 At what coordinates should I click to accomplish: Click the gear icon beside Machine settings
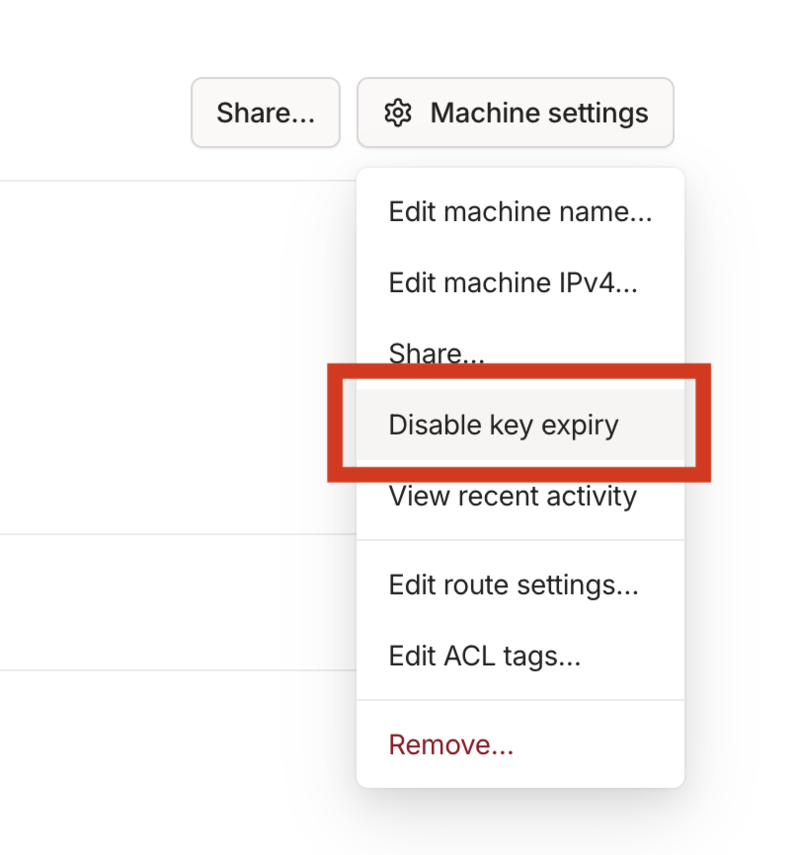pos(398,113)
